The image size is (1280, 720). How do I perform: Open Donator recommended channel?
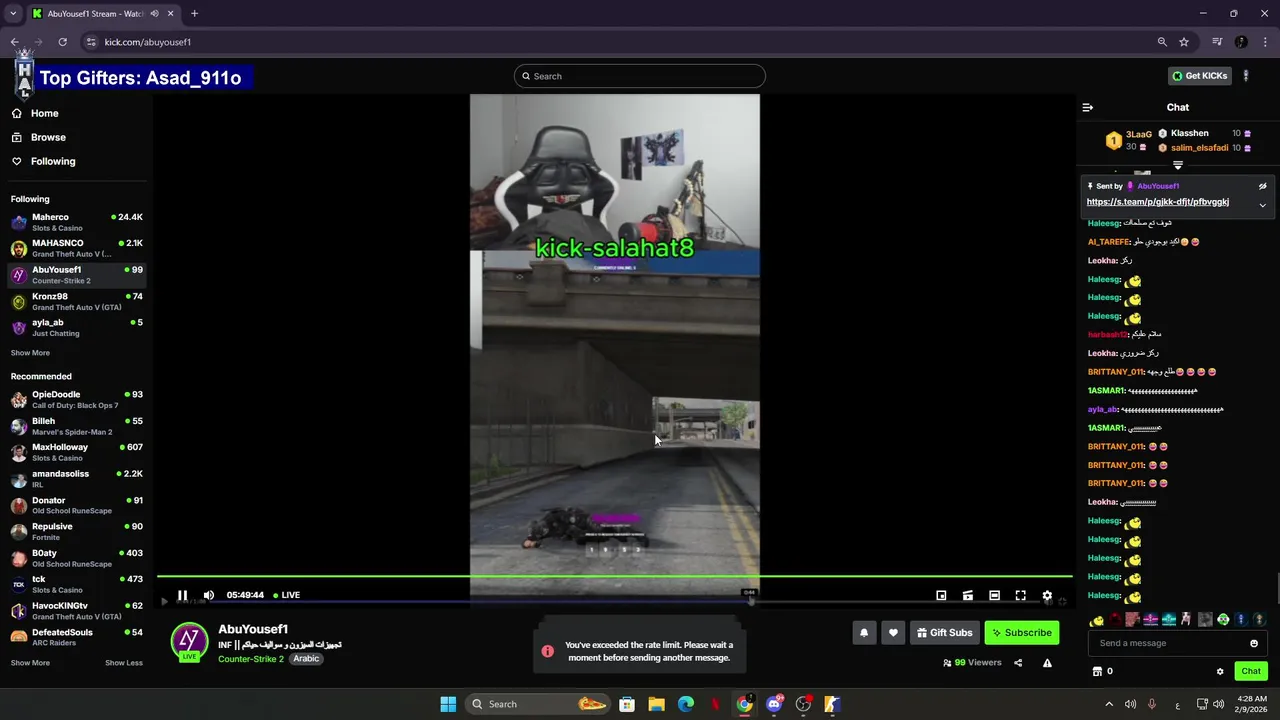(x=76, y=505)
